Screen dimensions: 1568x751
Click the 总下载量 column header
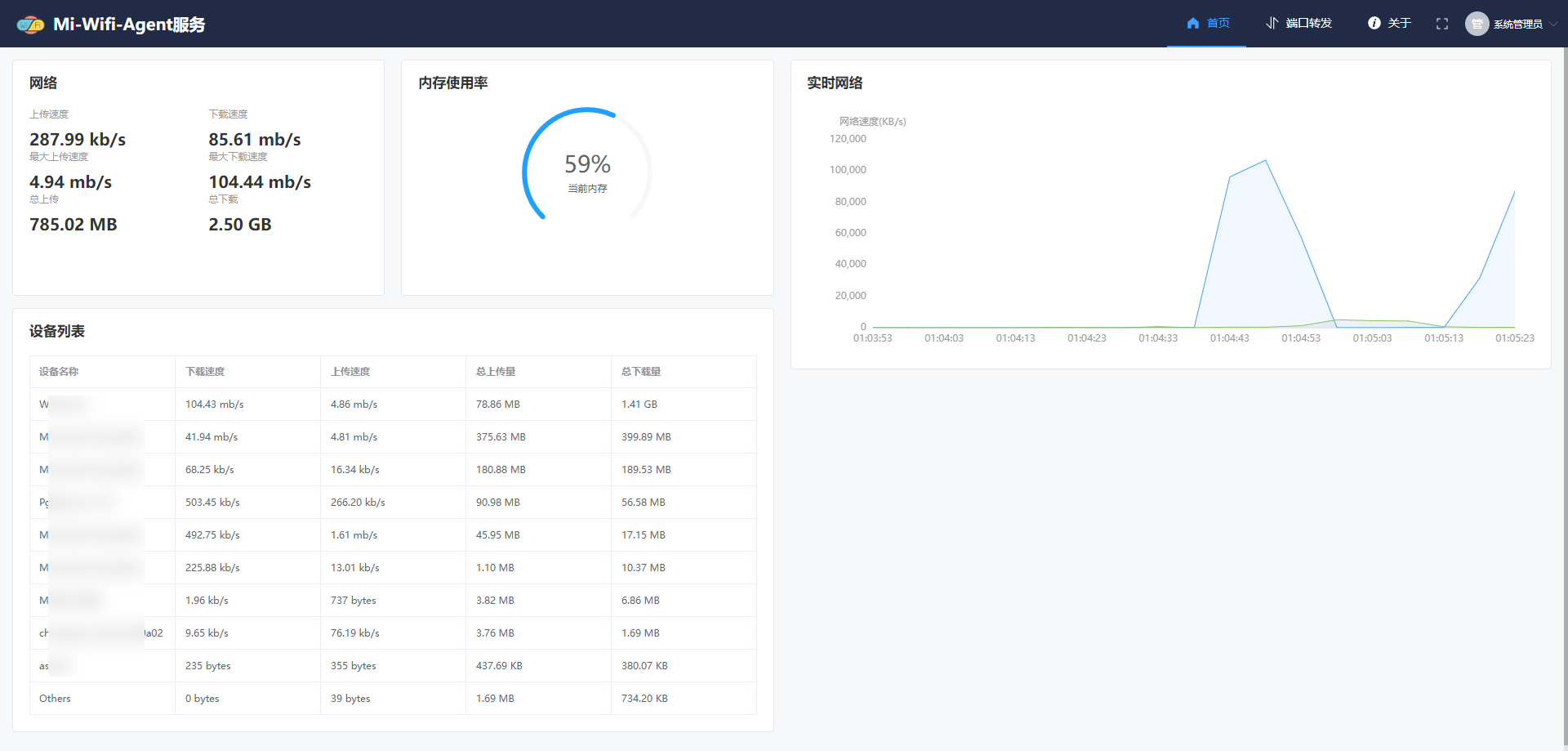641,372
